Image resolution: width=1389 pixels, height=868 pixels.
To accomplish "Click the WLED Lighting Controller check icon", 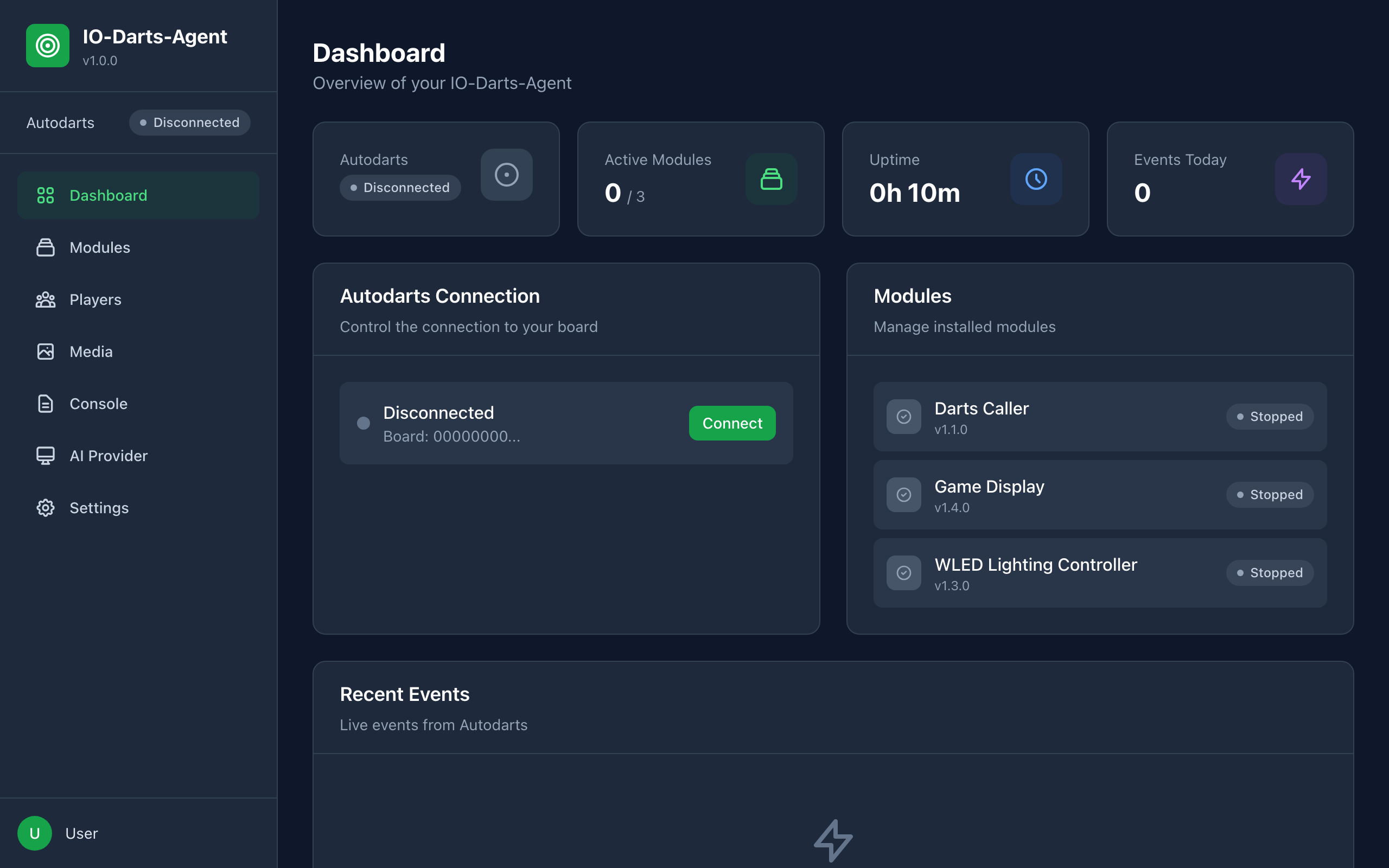I will pyautogui.click(x=904, y=573).
